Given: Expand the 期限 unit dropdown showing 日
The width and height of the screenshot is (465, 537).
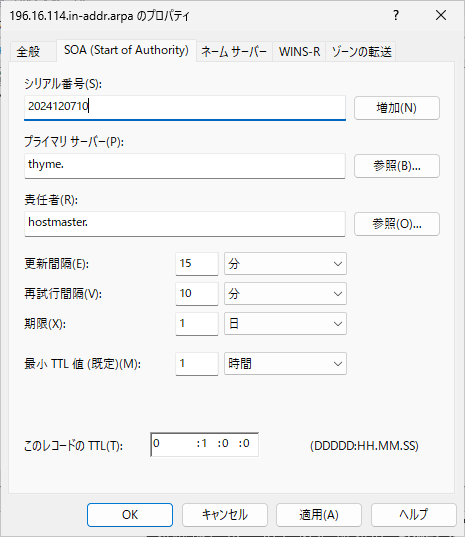Looking at the screenshot, I should (285, 324).
